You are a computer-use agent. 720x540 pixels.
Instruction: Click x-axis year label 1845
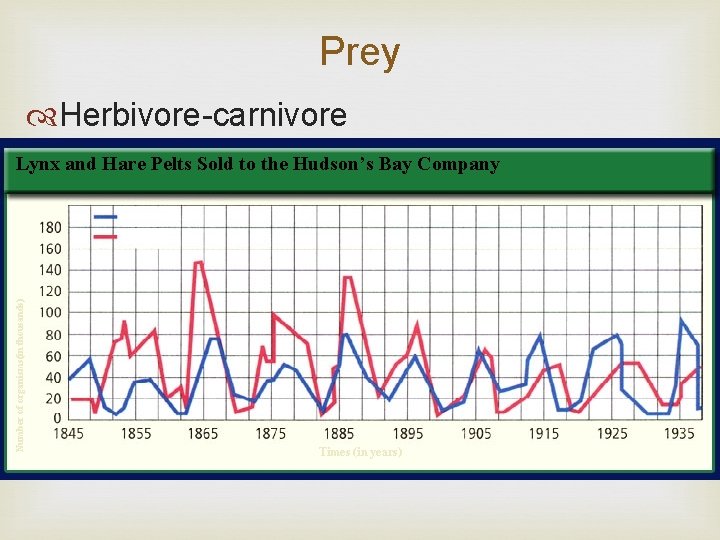click(68, 433)
